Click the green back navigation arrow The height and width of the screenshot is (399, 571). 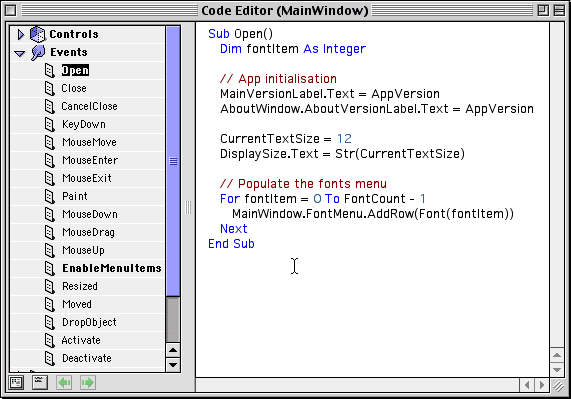point(64,383)
